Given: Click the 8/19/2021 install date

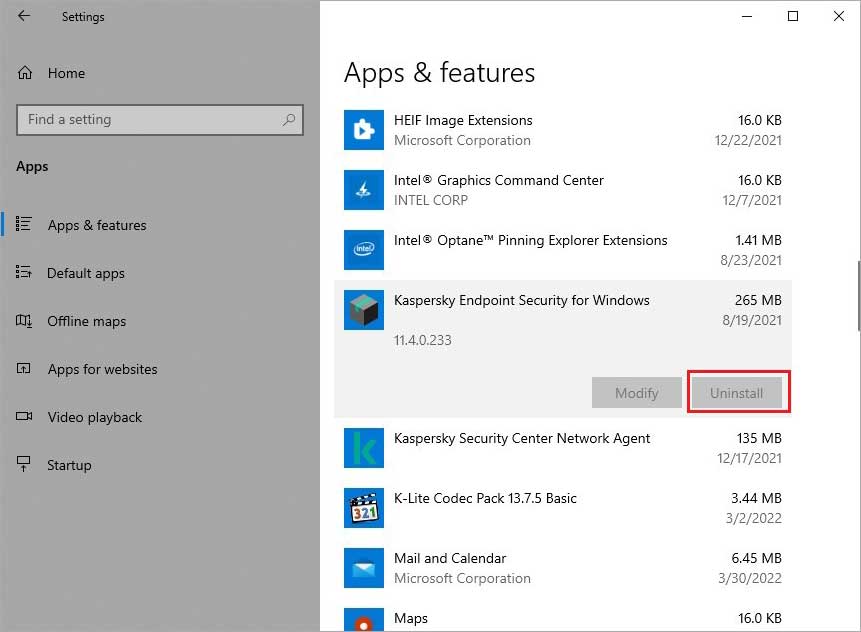Looking at the screenshot, I should pos(752,320).
